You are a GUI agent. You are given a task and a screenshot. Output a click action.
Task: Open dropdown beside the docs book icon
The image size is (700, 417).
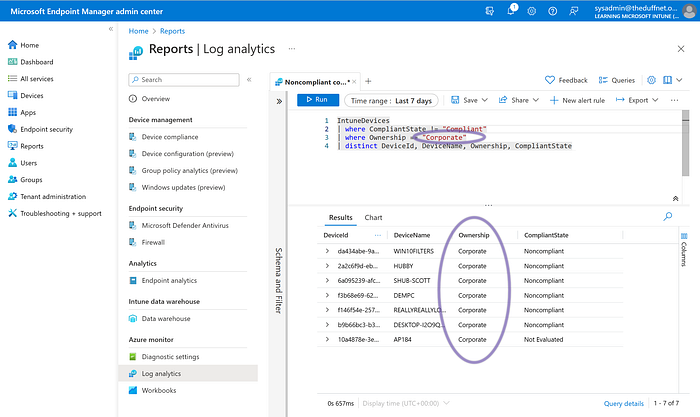[679, 80]
